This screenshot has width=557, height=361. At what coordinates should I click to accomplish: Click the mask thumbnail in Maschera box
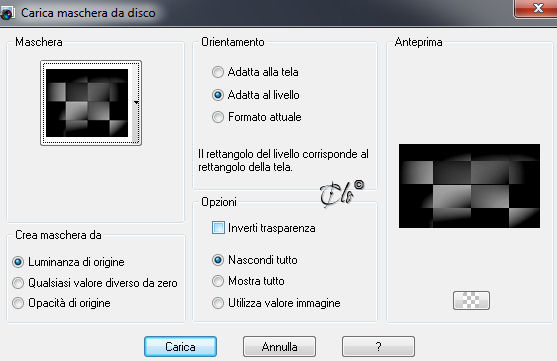pyautogui.click(x=87, y=103)
